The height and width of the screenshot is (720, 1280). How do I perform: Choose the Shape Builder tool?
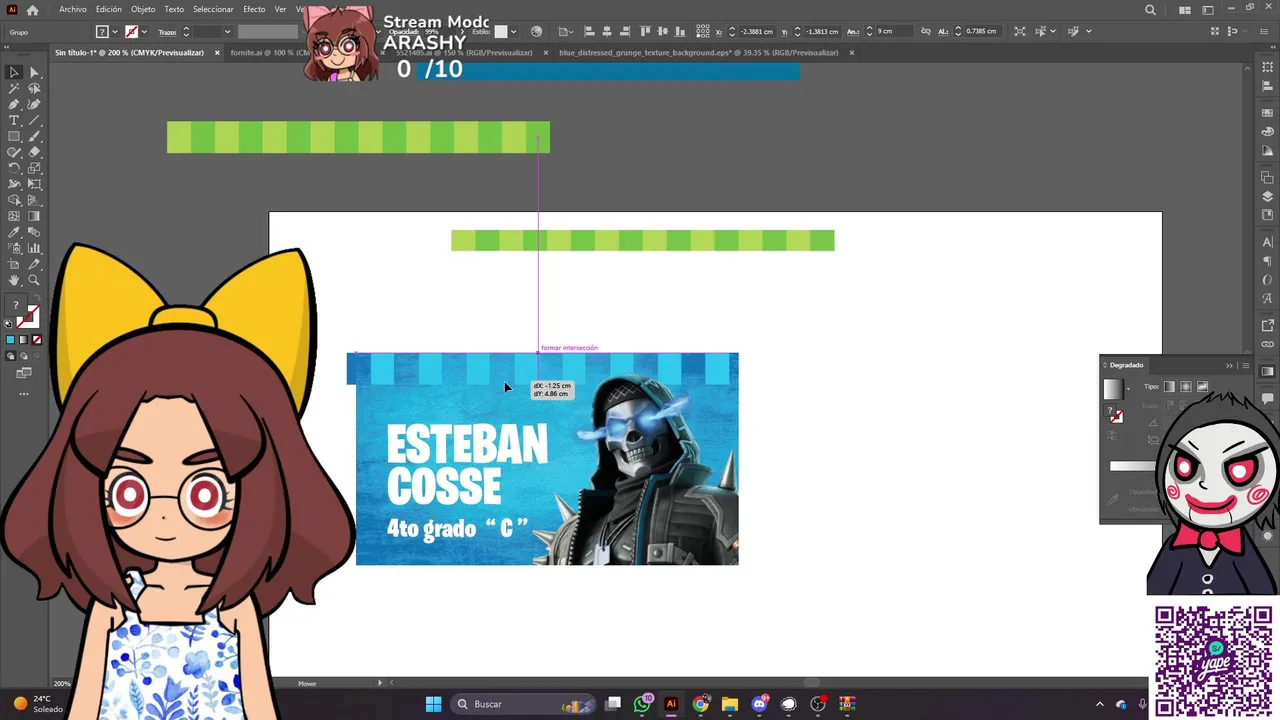pos(14,200)
